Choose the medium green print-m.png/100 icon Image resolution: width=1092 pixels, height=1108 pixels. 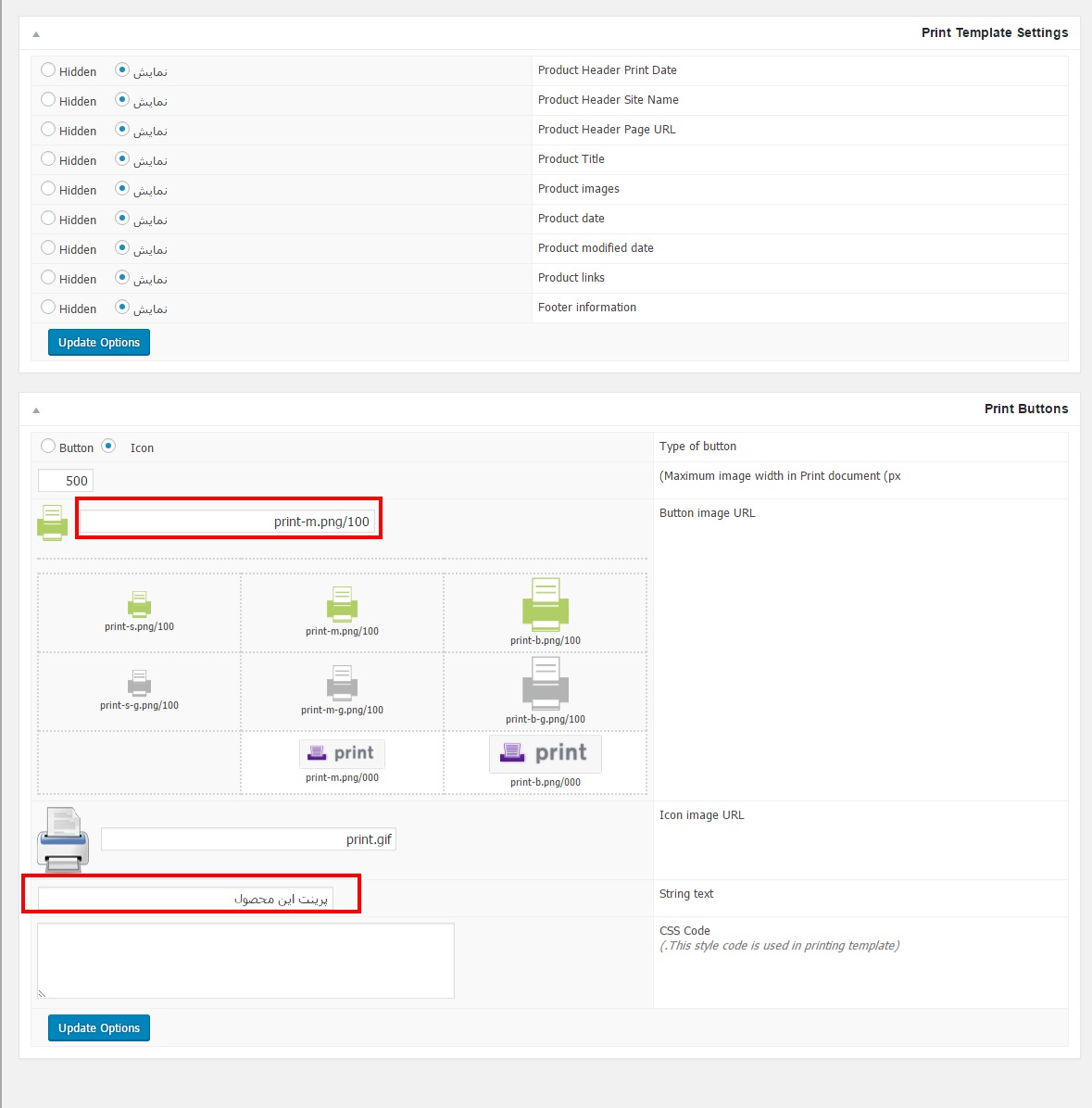click(x=342, y=605)
